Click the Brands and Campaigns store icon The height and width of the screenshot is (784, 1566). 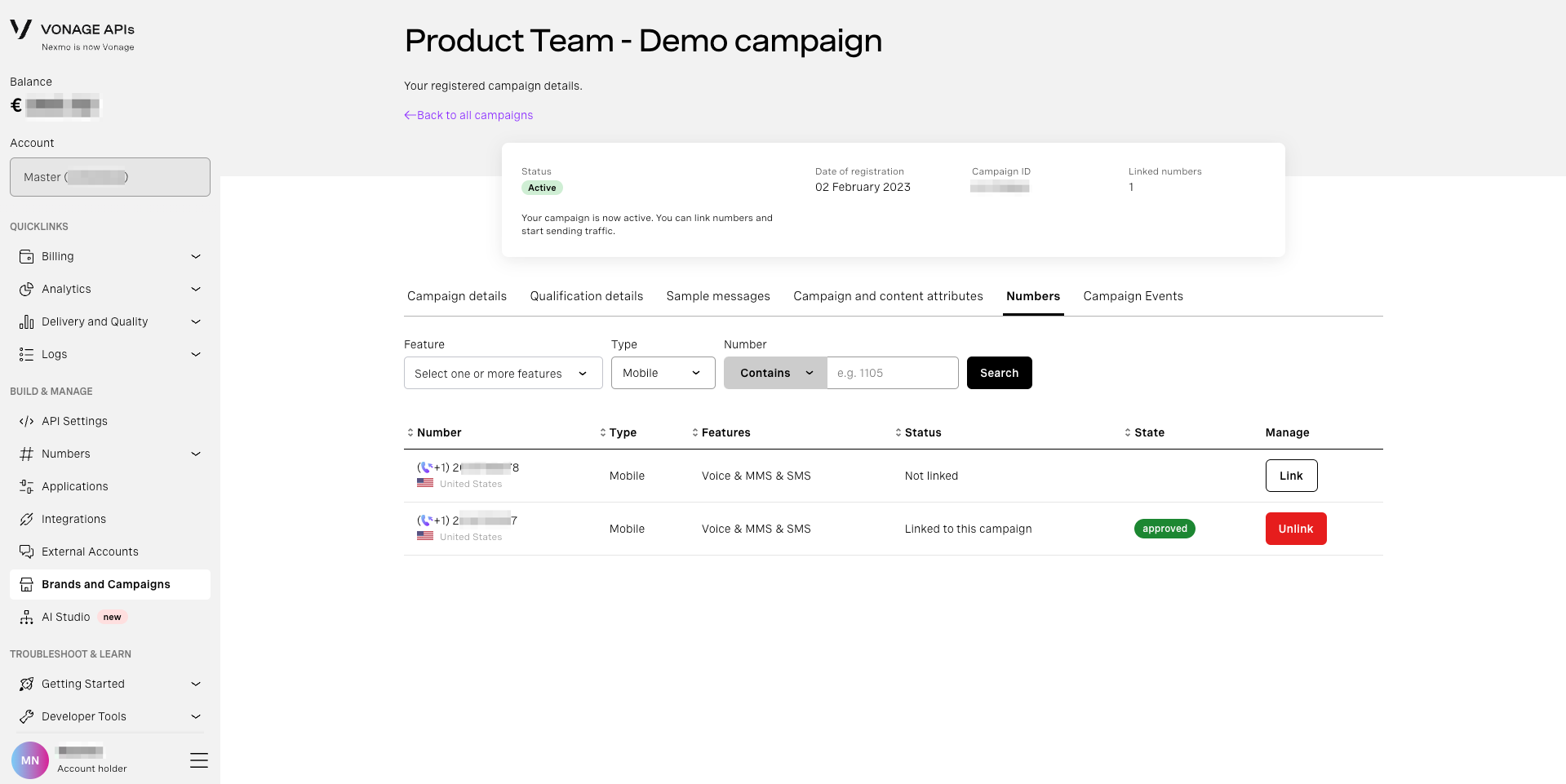tap(26, 584)
